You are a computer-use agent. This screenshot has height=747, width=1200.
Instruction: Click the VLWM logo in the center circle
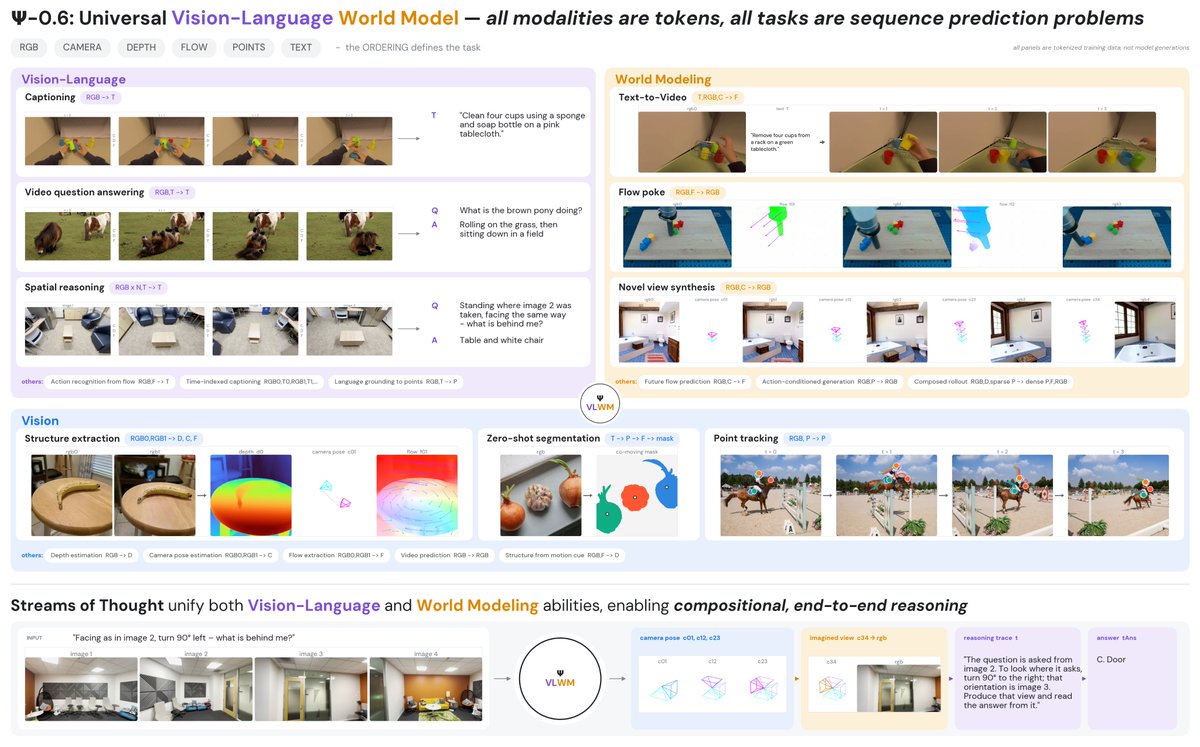pos(598,402)
